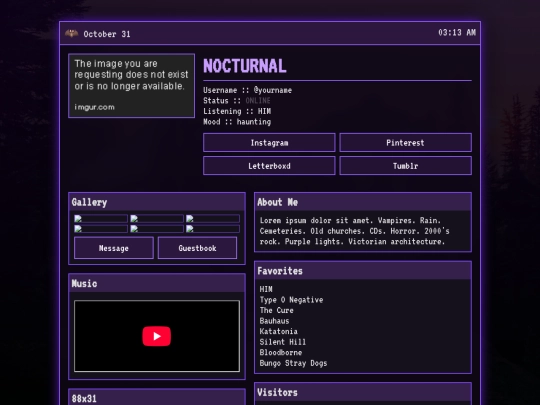This screenshot has width=540, height=405.
Task: Click the 88x31 panel header
Action: click(x=157, y=397)
